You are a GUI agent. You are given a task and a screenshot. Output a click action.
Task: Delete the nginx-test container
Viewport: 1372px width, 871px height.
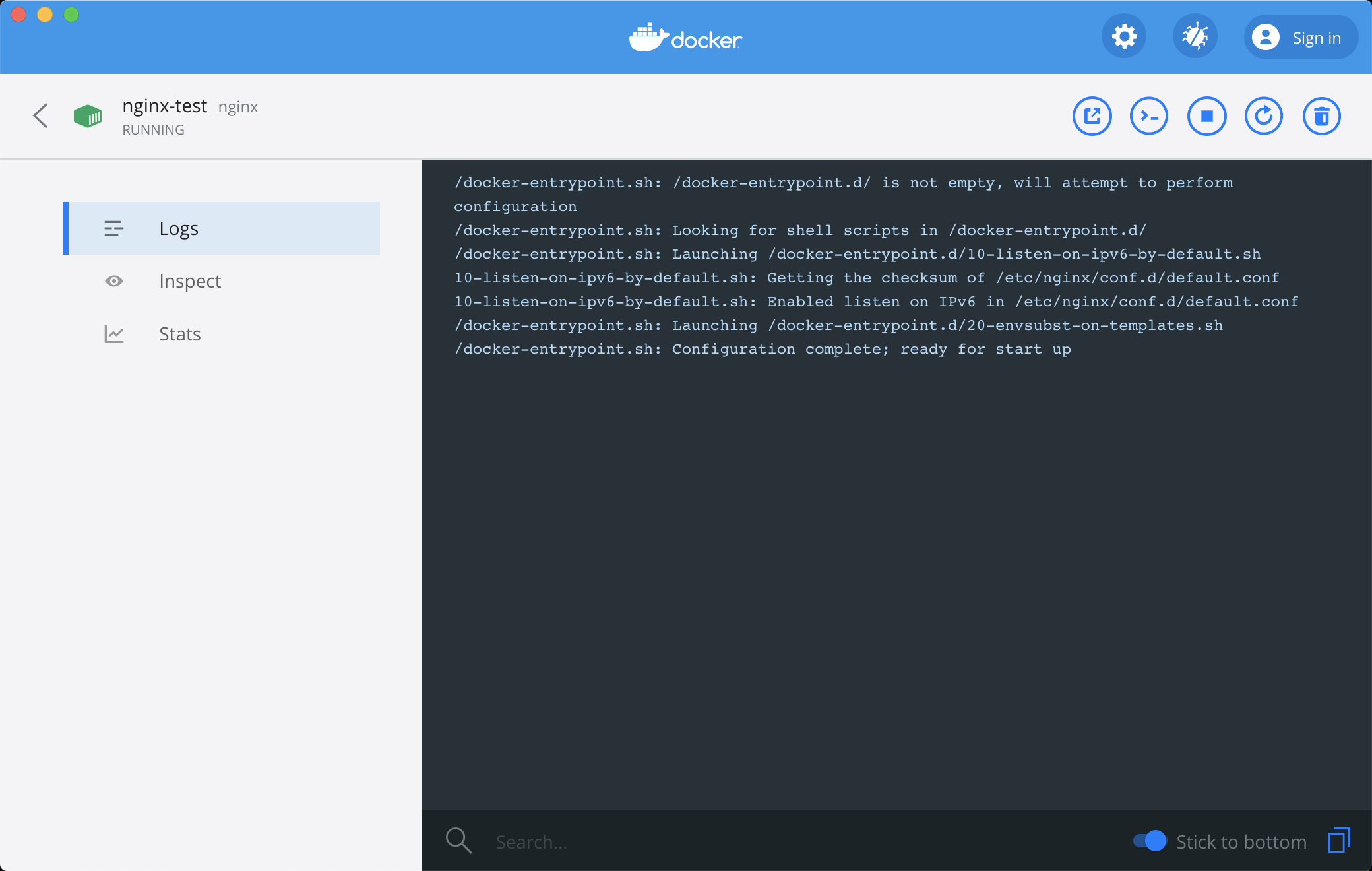coord(1321,115)
